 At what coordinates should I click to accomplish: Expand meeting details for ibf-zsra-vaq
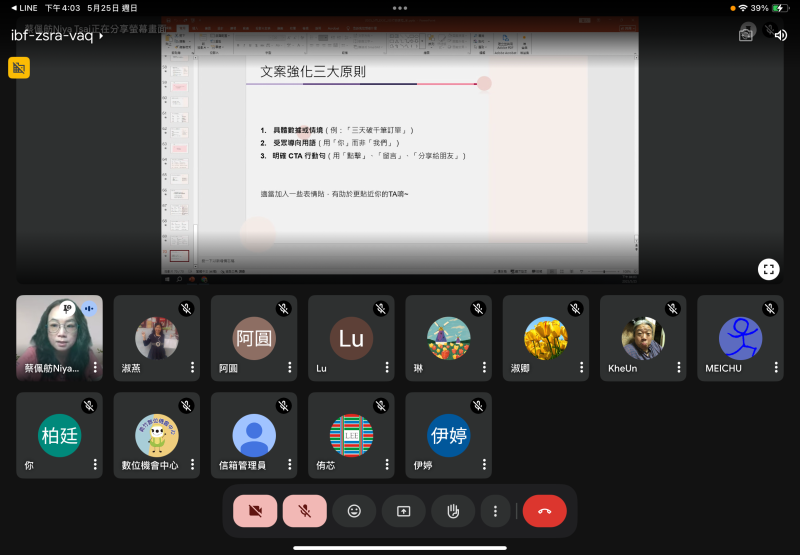pos(57,35)
